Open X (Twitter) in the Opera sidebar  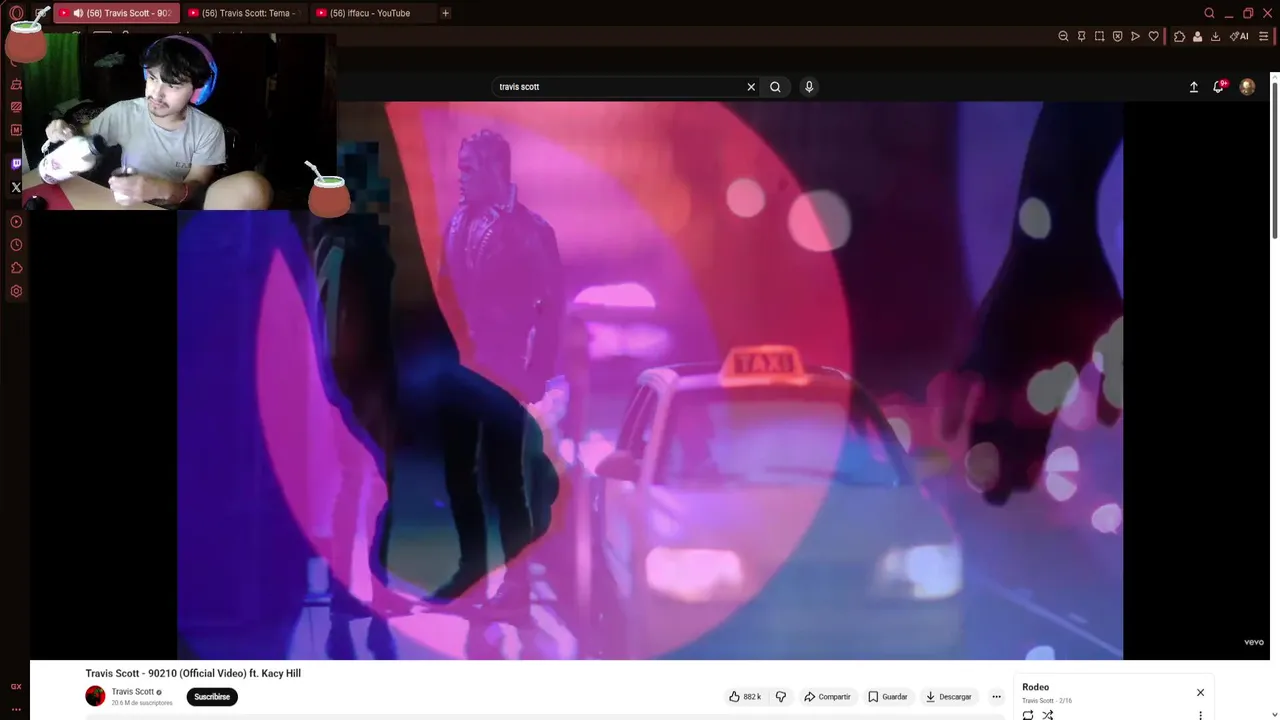tap(16, 187)
